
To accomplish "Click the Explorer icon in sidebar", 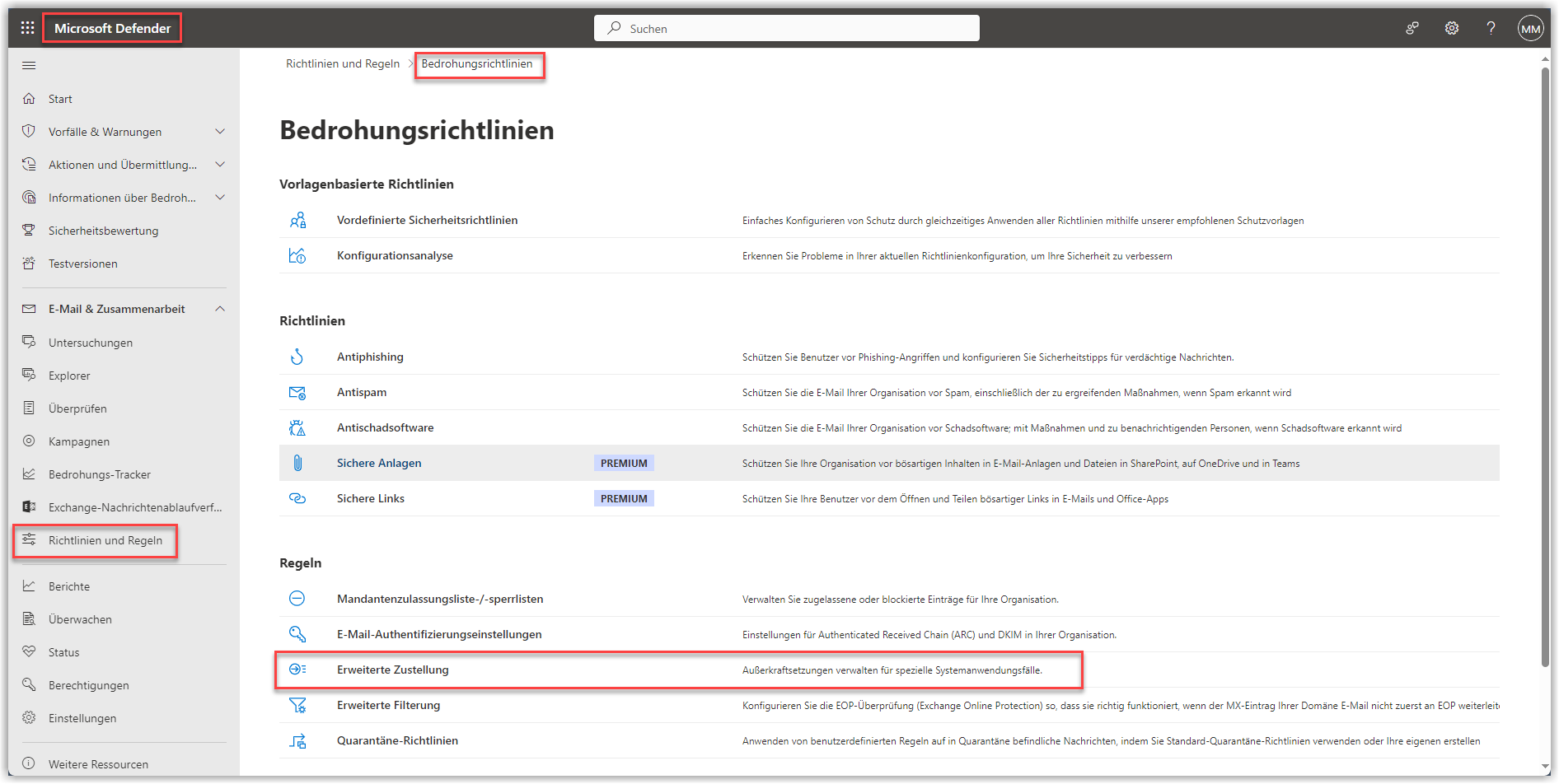I will [x=29, y=376].
